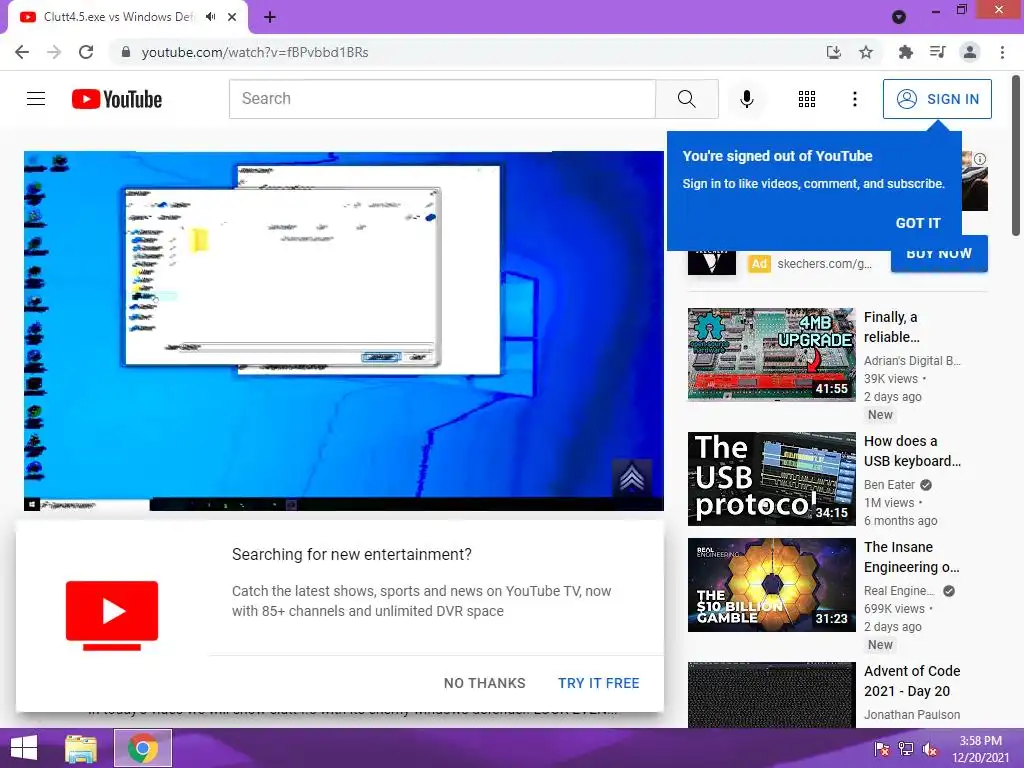1024x768 pixels.
Task: Click the BUY NOW ad button
Action: pyautogui.click(x=939, y=256)
